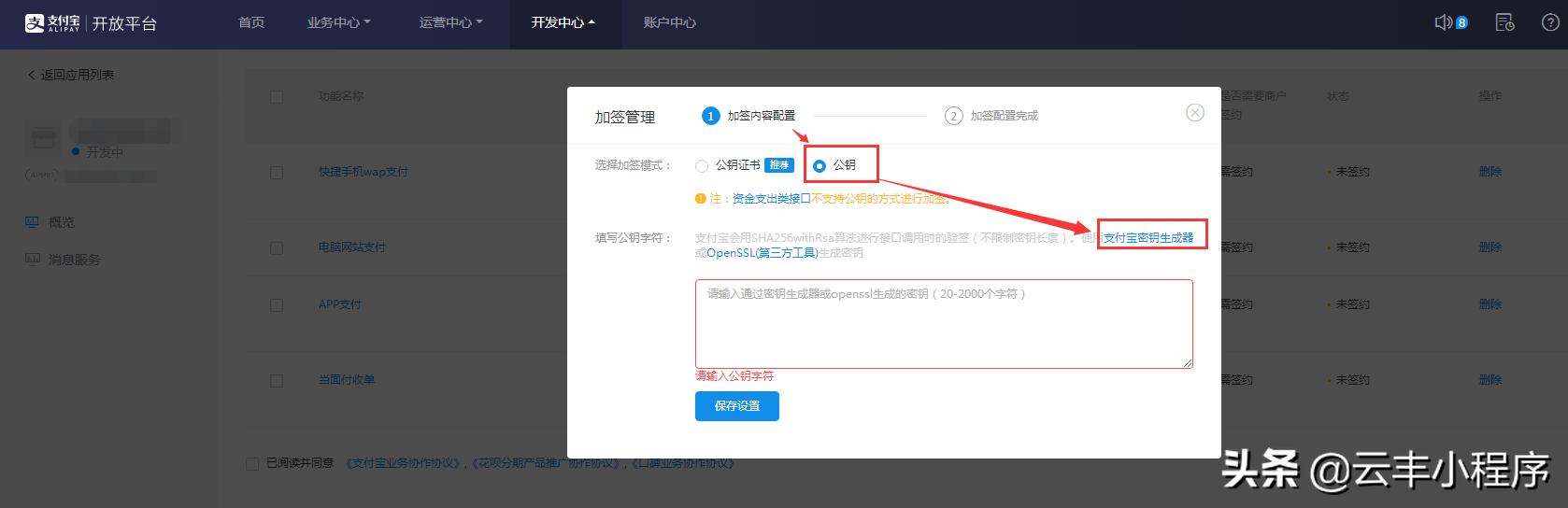Click 删除 for 电脑网站支付 row

1490,247
